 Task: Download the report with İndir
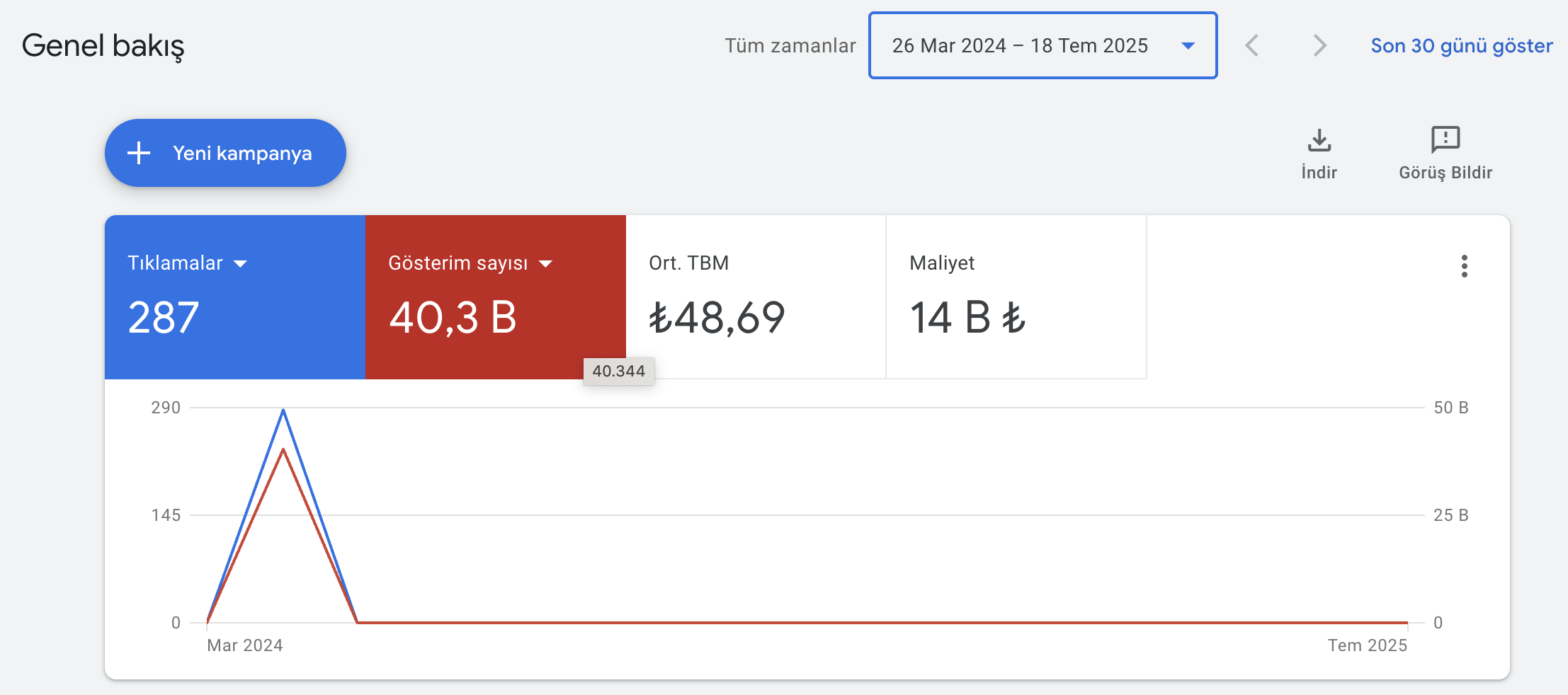coord(1319,154)
